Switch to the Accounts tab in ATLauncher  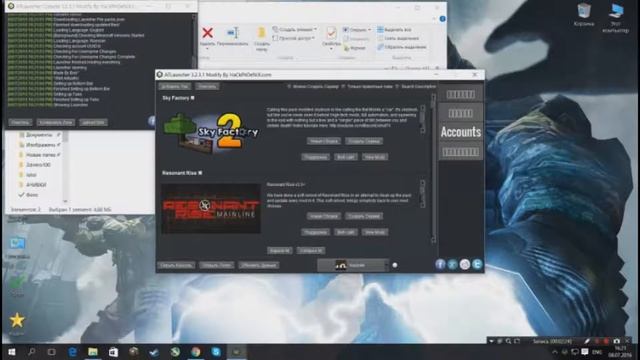pos(461,132)
